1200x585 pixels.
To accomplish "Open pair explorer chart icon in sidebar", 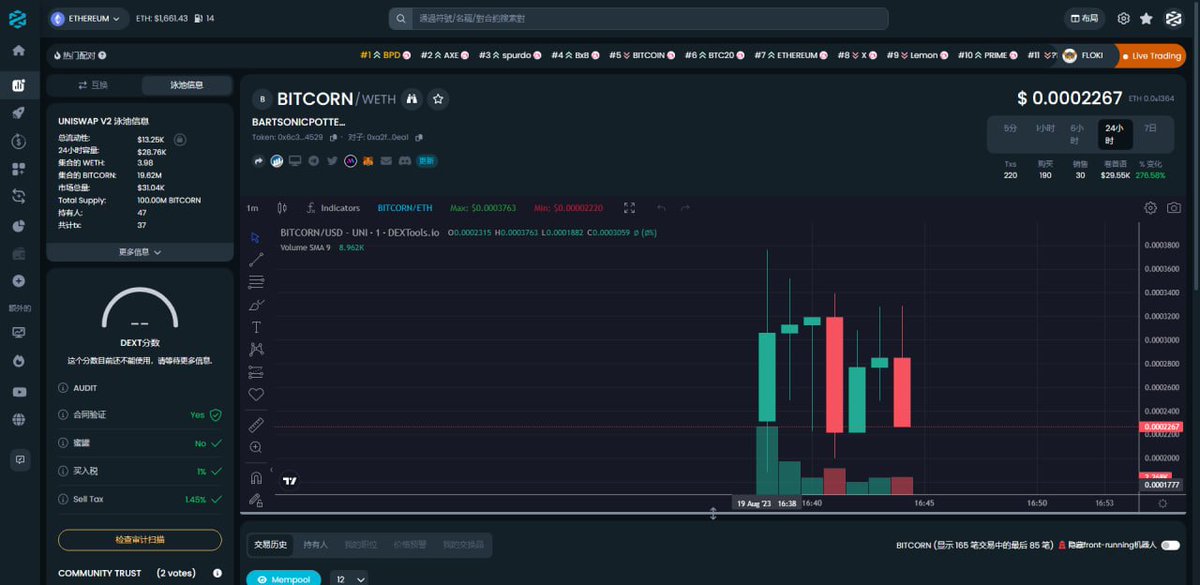I will click(18, 85).
